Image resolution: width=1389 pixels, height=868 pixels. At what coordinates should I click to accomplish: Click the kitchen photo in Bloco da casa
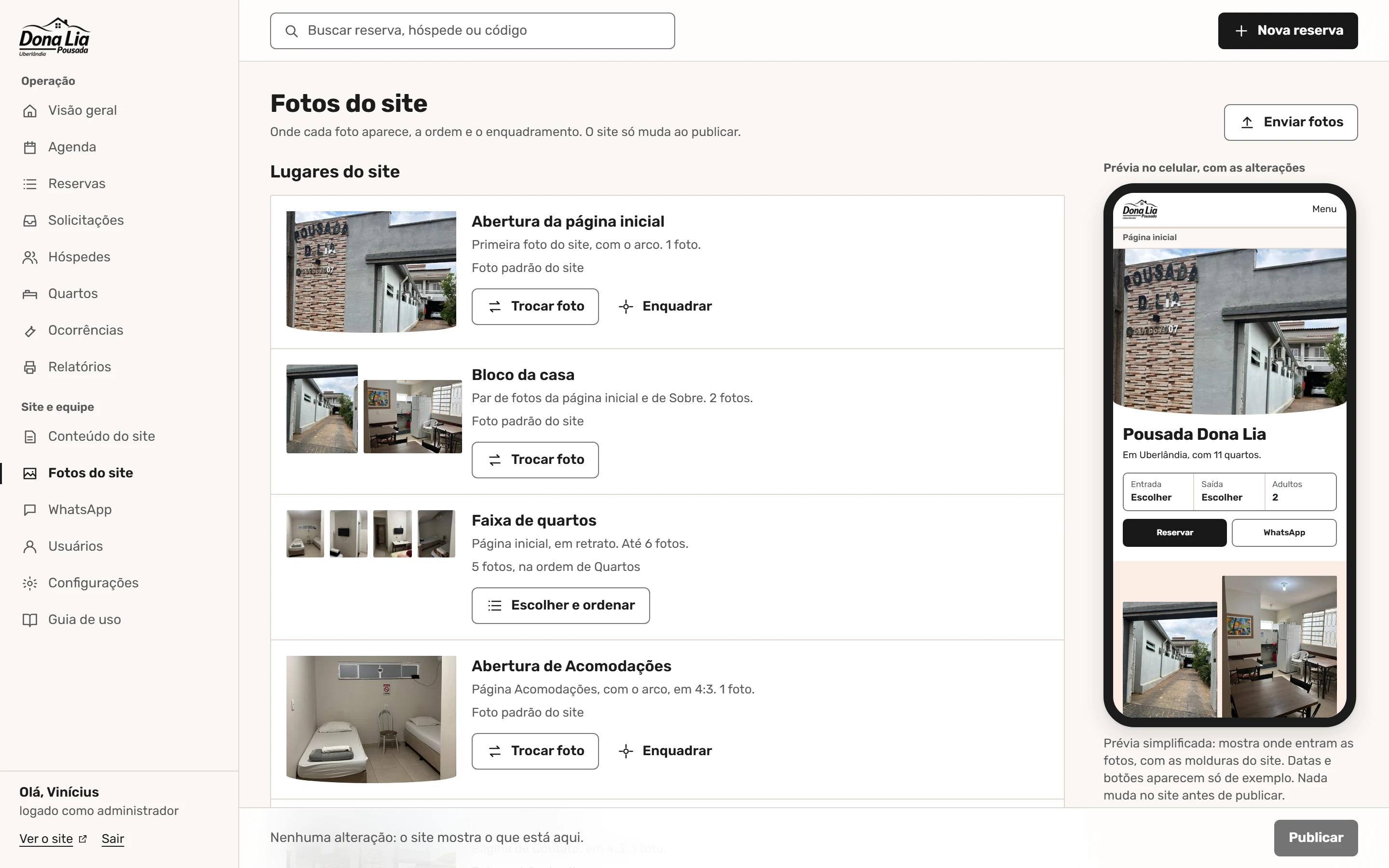(x=413, y=417)
